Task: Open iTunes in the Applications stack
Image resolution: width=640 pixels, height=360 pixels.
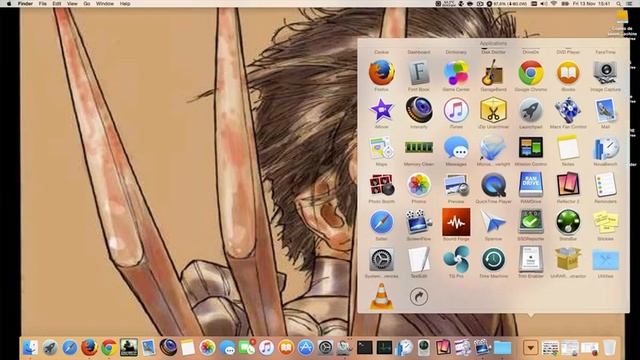Action: coord(456,110)
